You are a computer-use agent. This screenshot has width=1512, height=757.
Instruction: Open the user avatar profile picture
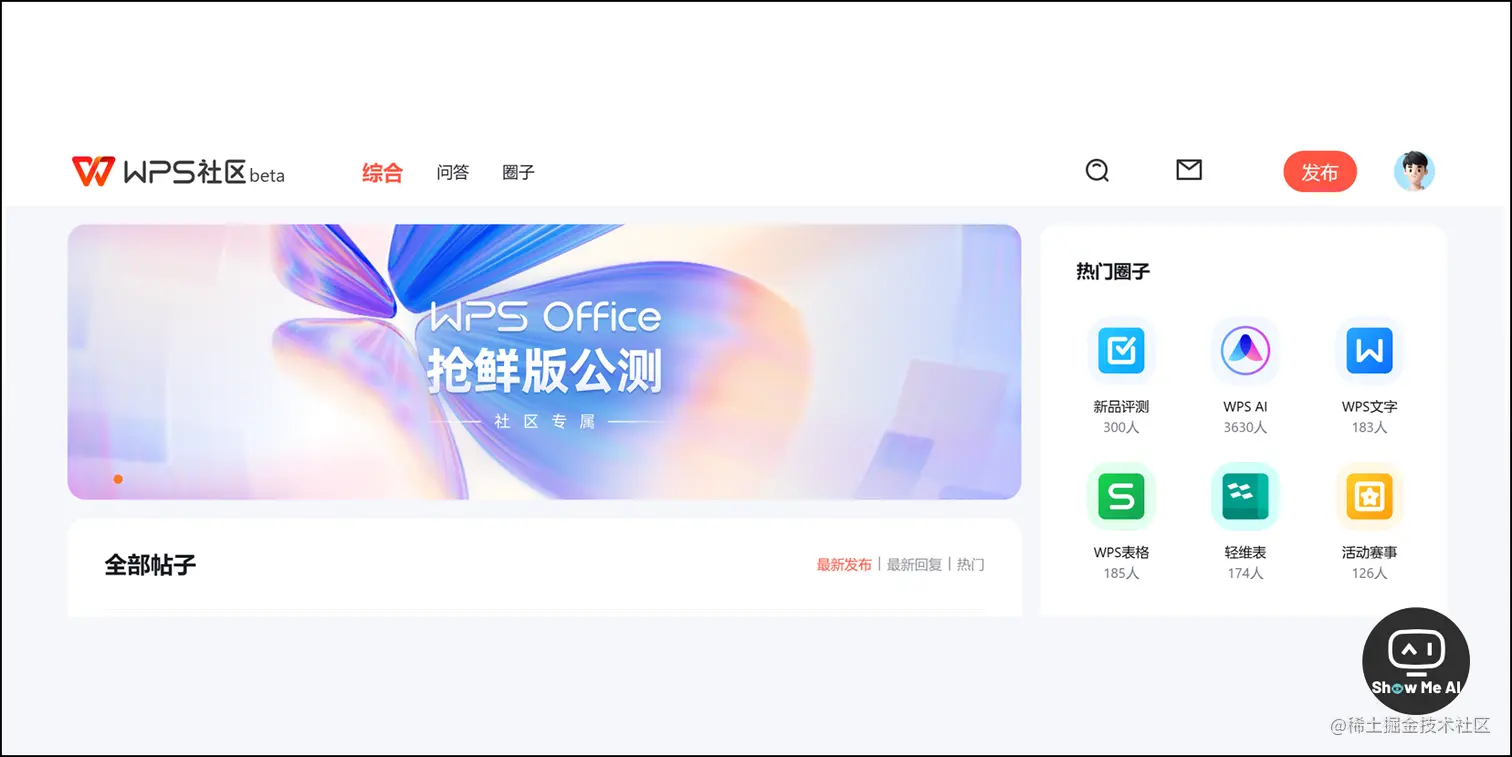pyautogui.click(x=1414, y=171)
